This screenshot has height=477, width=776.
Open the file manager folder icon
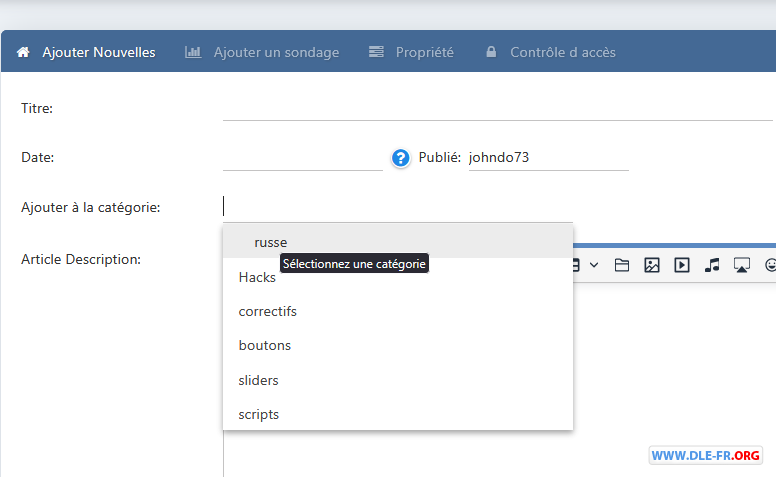622,265
